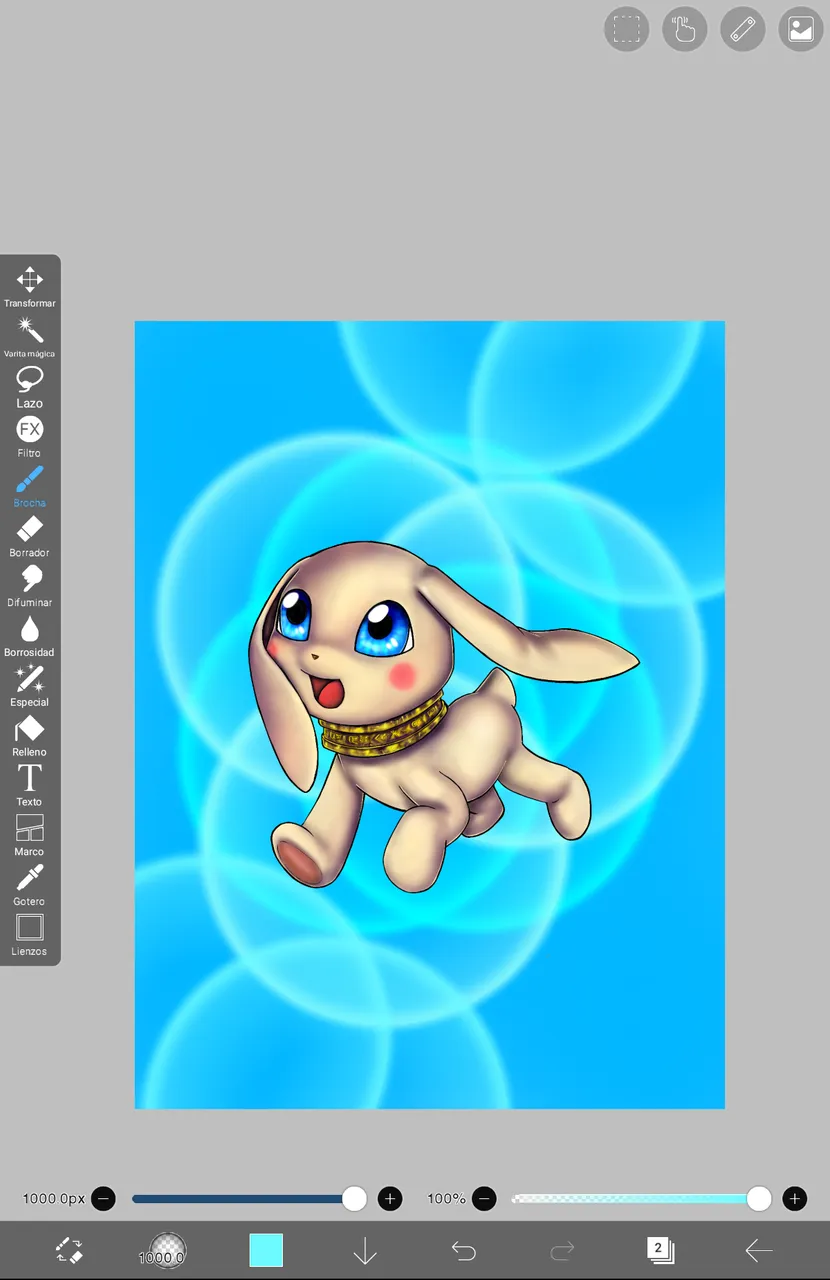Go back with the left arrow
Image resolution: width=830 pixels, height=1280 pixels.
pos(759,1250)
